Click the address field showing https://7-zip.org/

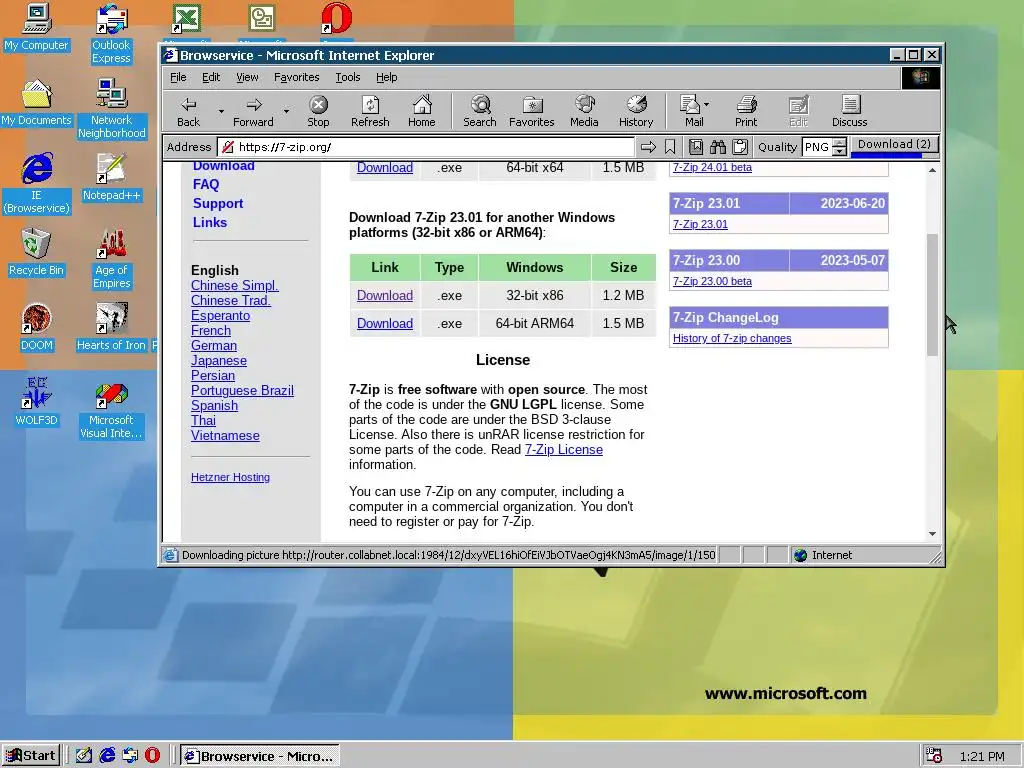click(x=426, y=147)
